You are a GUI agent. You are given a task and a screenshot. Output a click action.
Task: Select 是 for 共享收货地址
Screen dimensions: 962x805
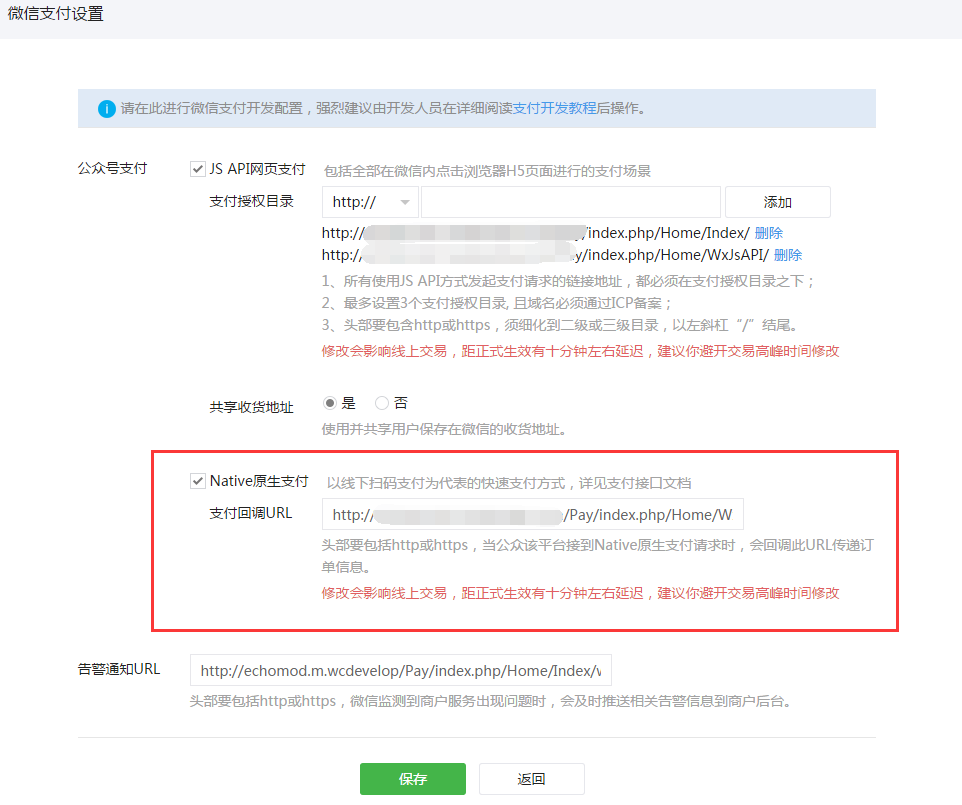click(x=330, y=403)
